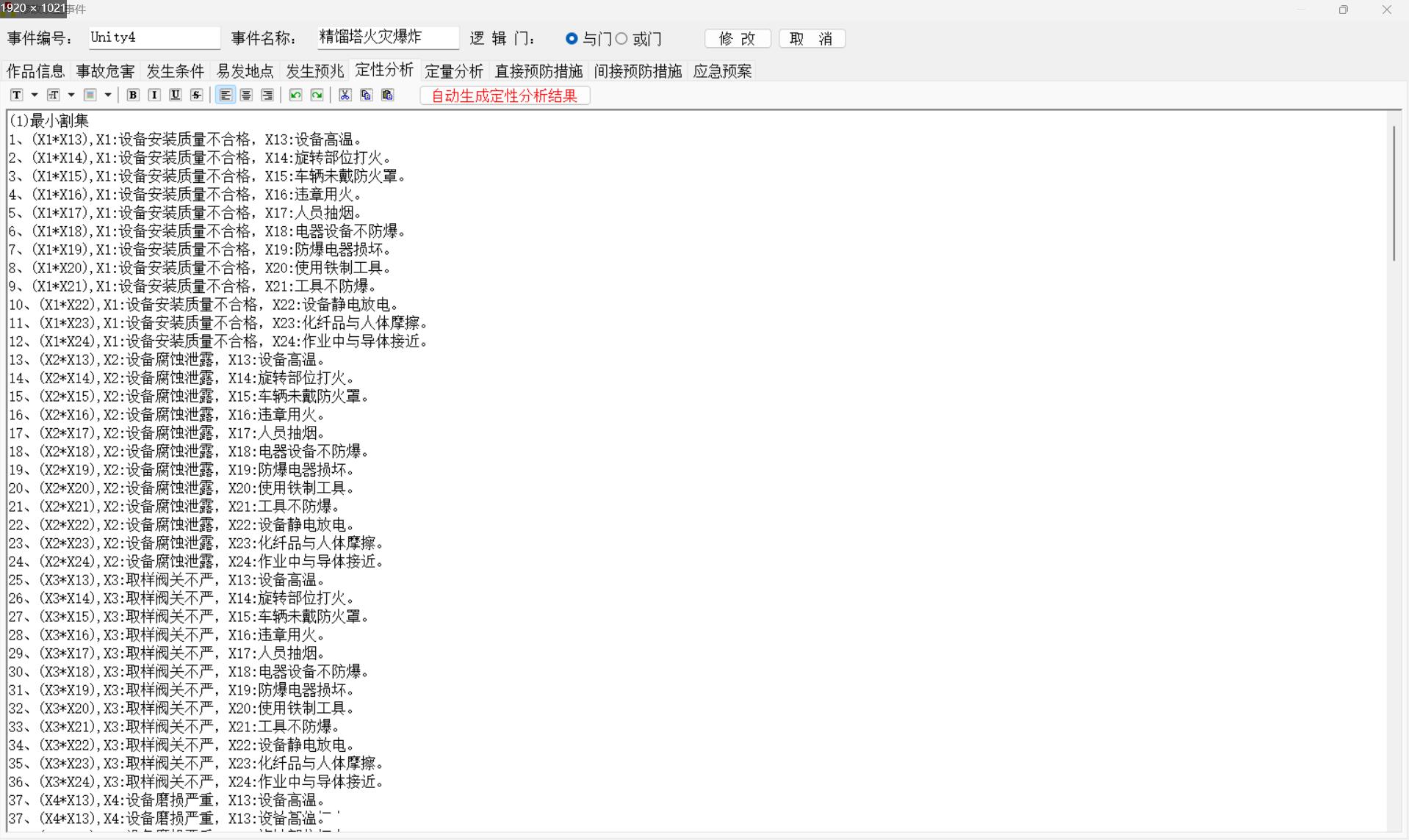Click 自动生成定性分析结果 button
Screen dimensions: 1409x840
point(505,95)
